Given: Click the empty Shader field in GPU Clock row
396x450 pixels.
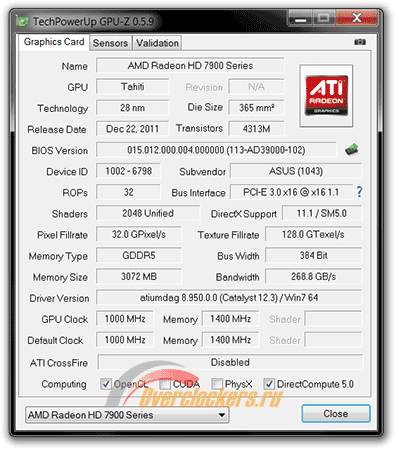Looking at the screenshot, I should point(333,319).
